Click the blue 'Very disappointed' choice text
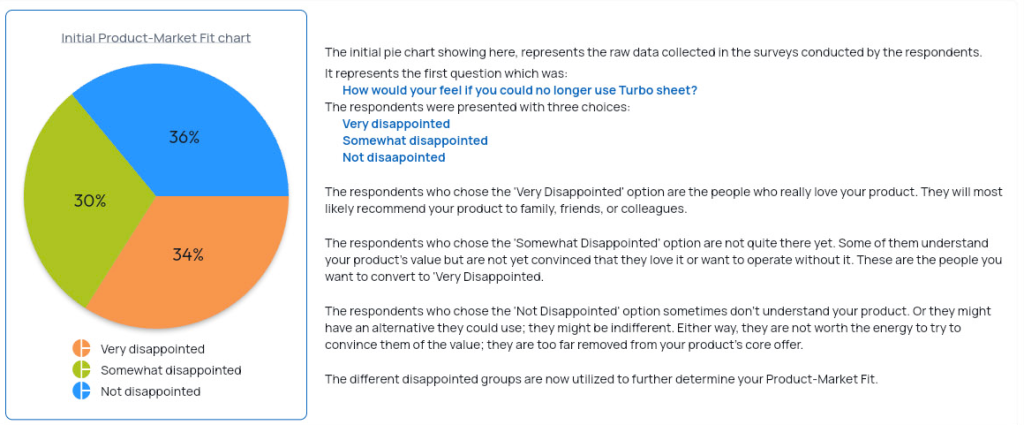 click(396, 123)
